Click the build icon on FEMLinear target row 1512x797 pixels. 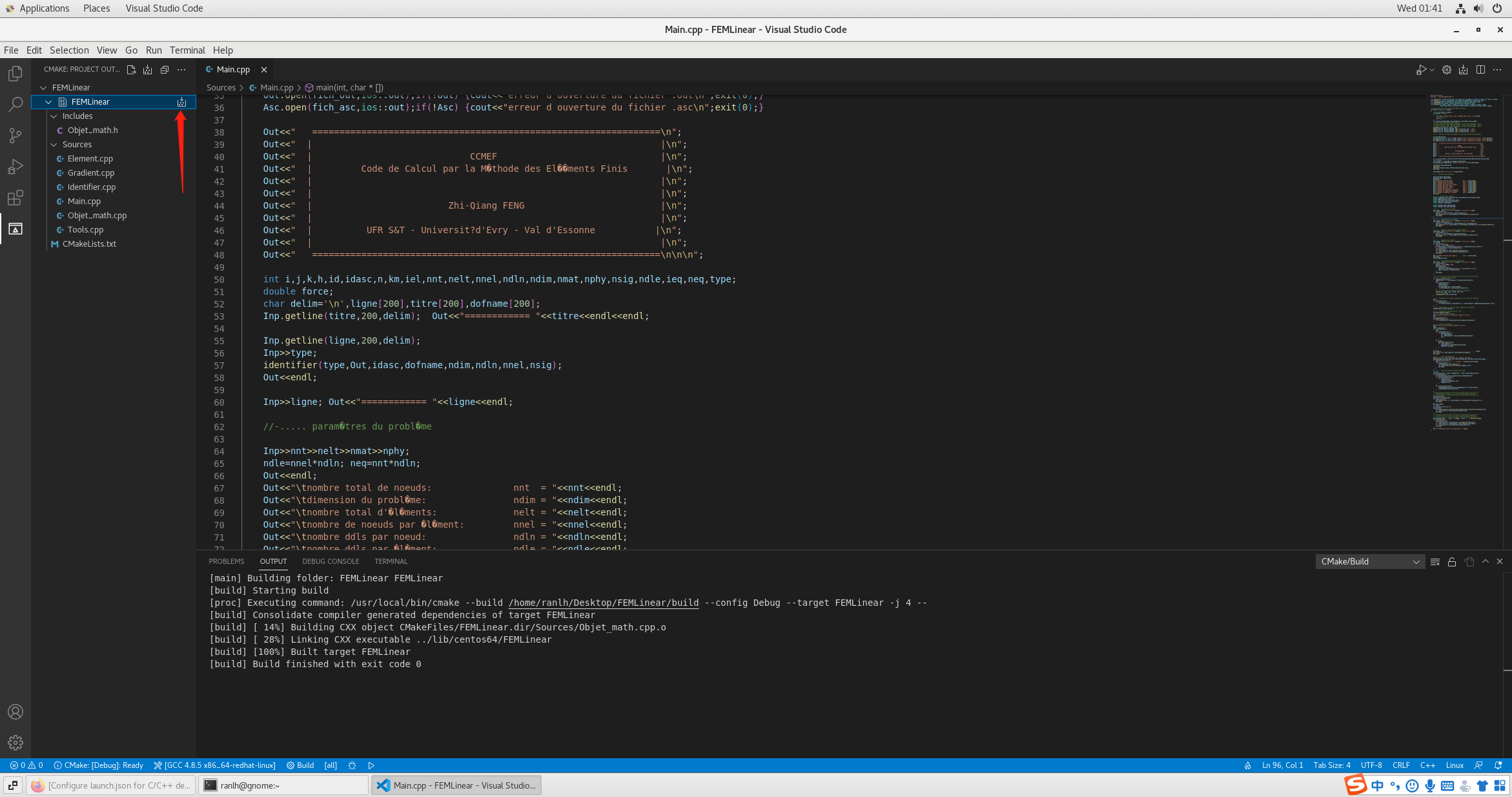pos(181,102)
